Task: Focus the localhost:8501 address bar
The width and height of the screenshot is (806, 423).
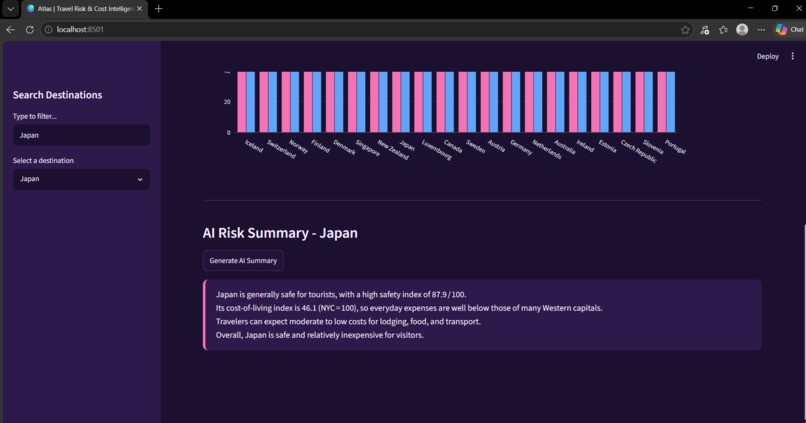Action: click(365, 30)
